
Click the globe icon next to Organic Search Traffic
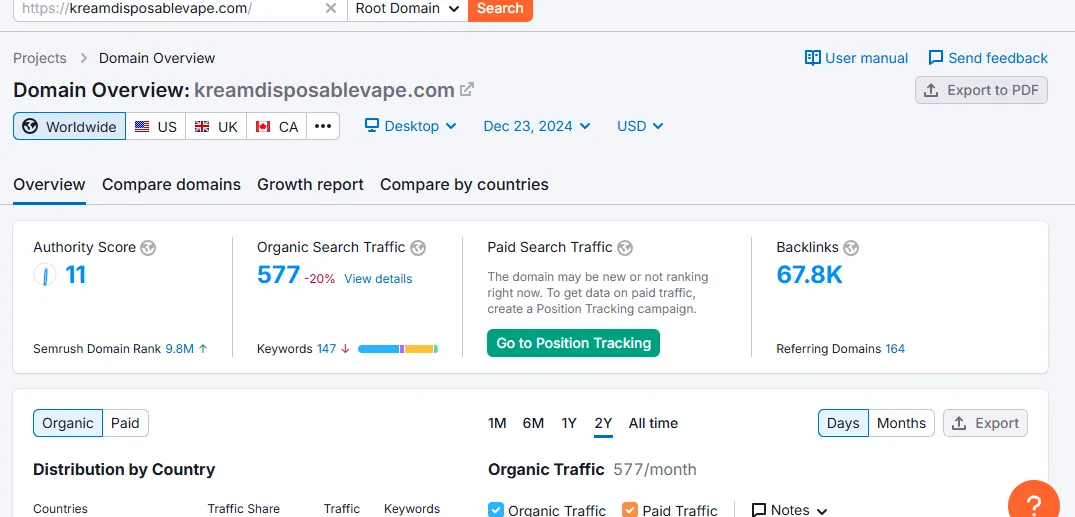[x=418, y=248]
